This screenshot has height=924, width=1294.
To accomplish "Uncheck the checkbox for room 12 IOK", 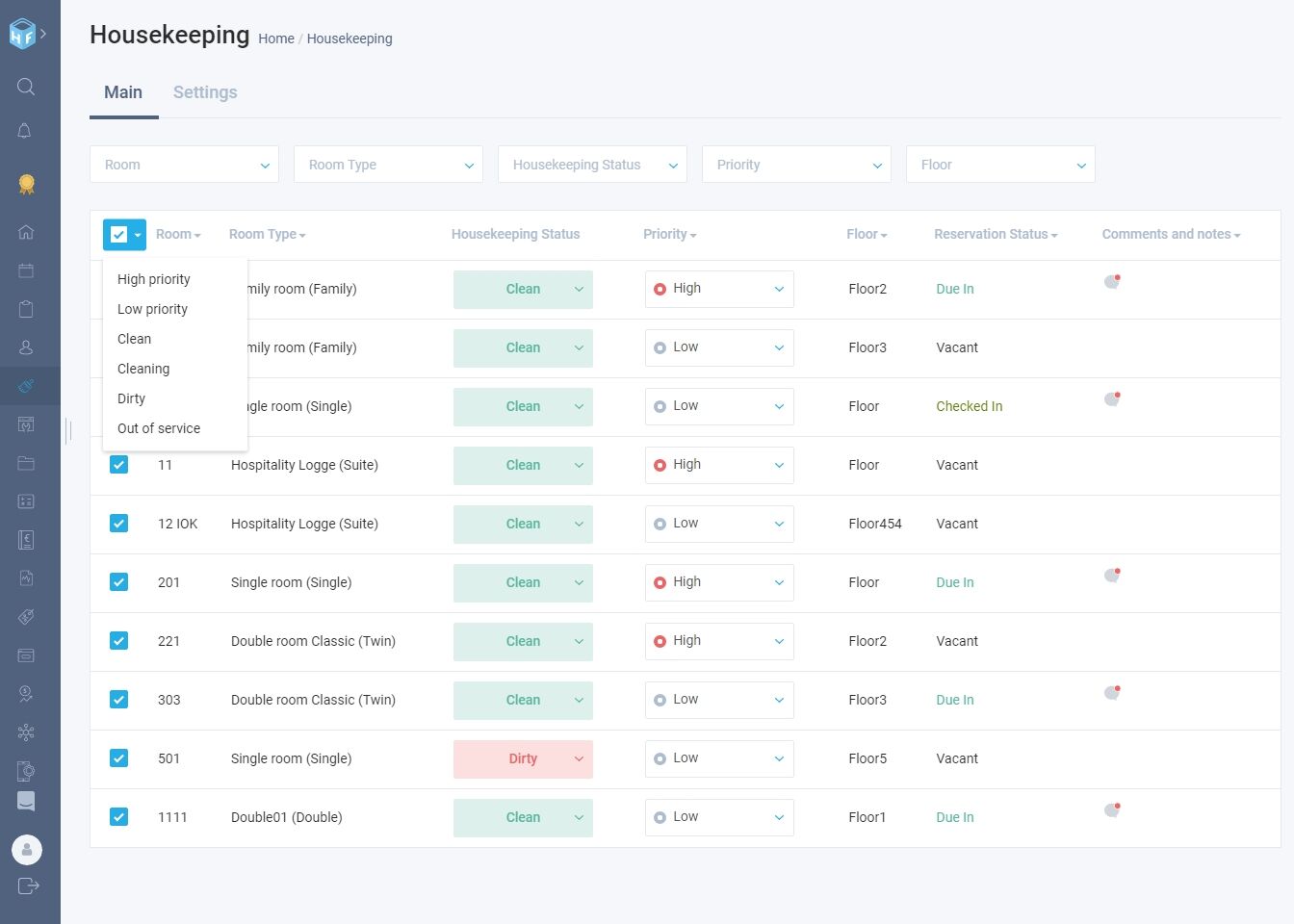I will coord(118,524).
